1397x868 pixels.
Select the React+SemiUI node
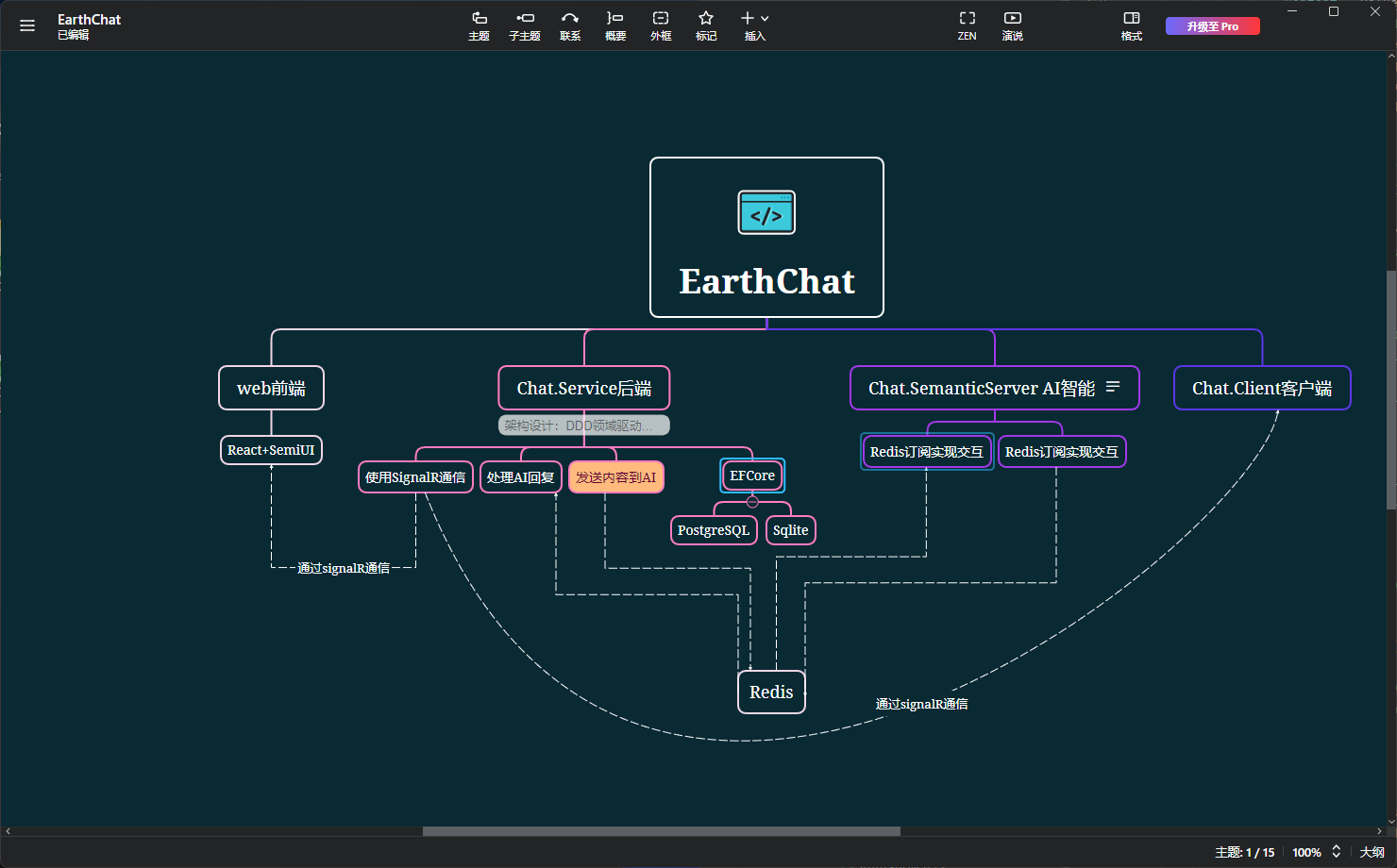coord(271,450)
